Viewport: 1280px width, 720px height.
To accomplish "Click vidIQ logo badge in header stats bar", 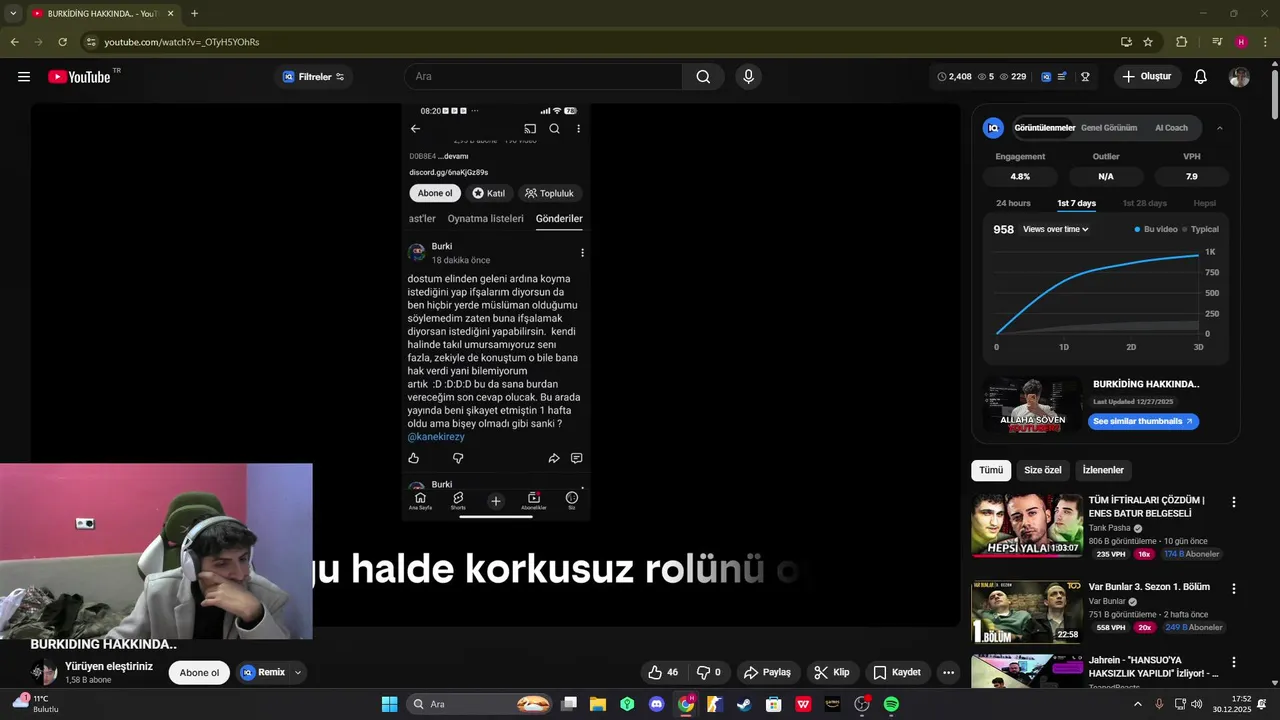I will point(1046,77).
